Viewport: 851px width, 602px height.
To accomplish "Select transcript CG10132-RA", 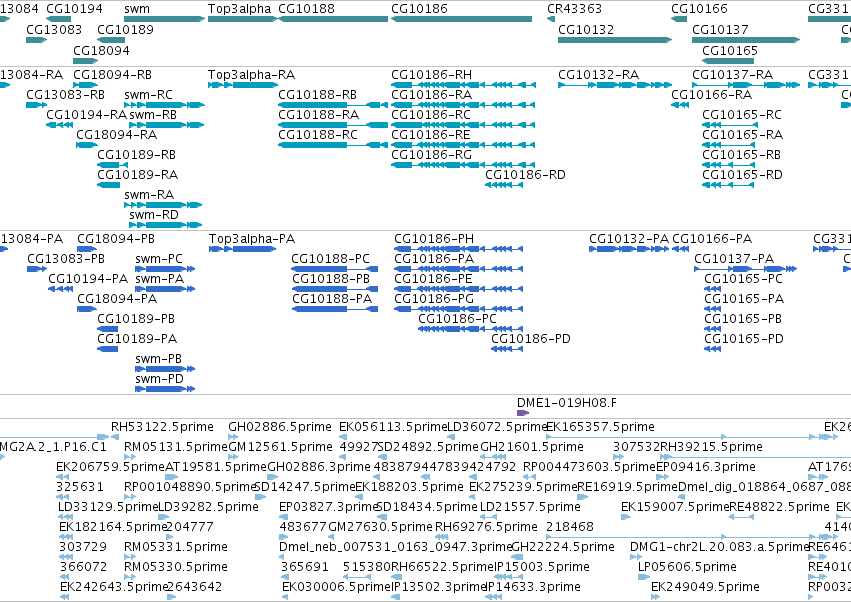I will pos(615,85).
